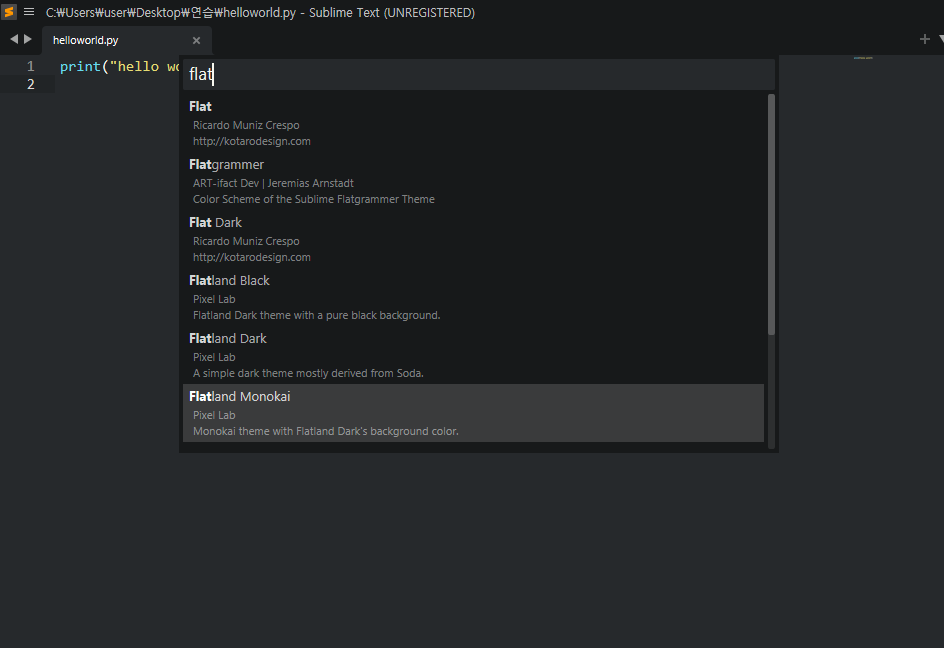Go to next tab with right arrow
Viewport: 944px width, 648px height.
[x=28, y=39]
